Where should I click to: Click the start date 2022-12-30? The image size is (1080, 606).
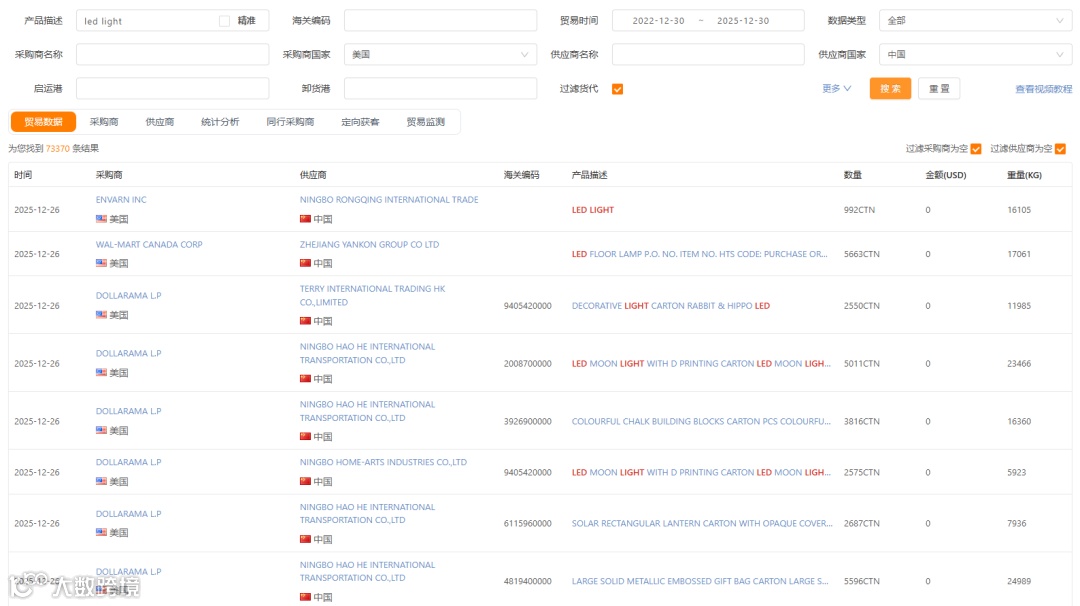click(x=658, y=21)
